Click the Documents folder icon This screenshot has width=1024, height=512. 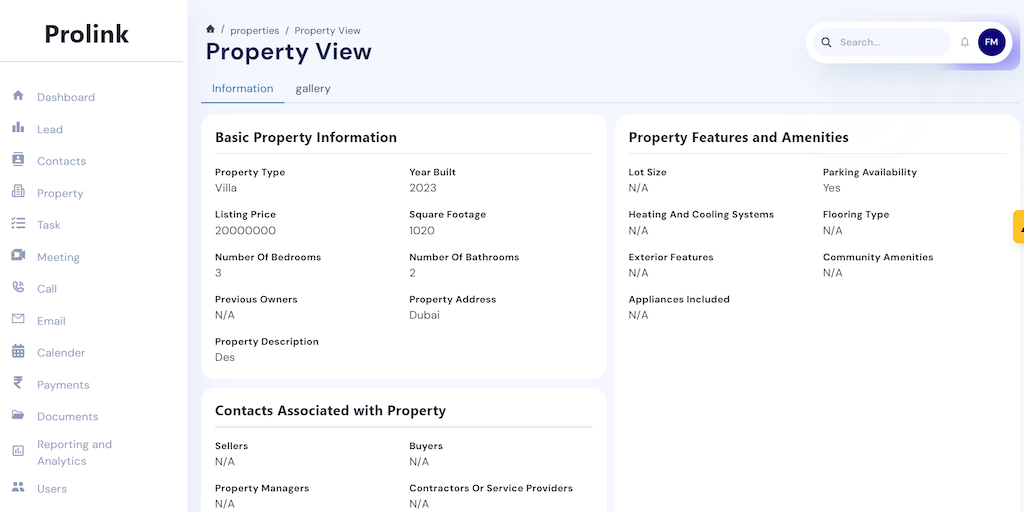(18, 416)
